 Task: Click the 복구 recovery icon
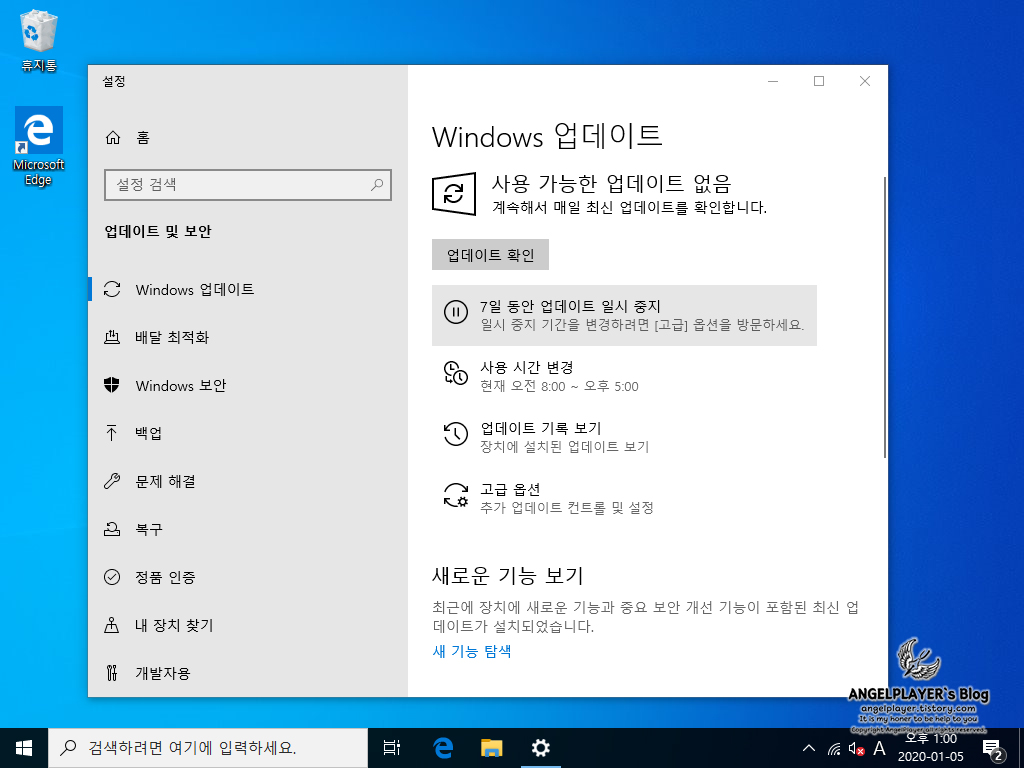[x=112, y=529]
